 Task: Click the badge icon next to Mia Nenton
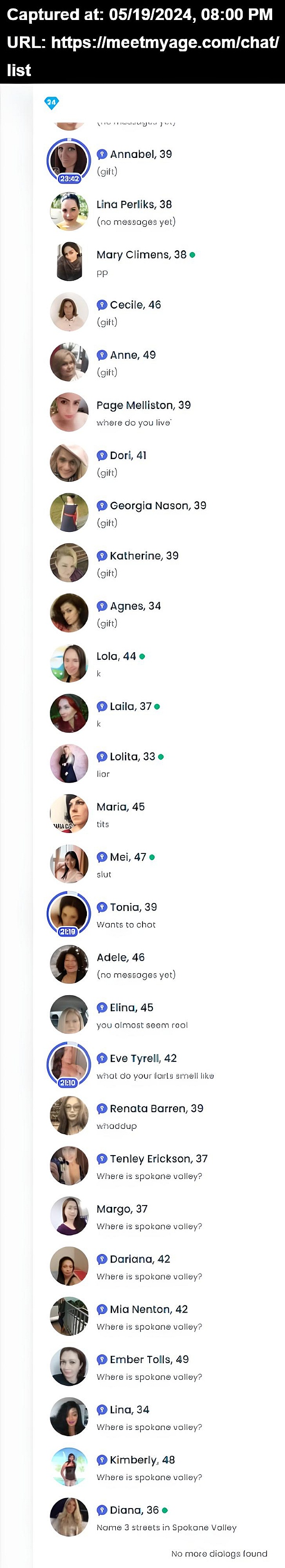(x=102, y=1309)
